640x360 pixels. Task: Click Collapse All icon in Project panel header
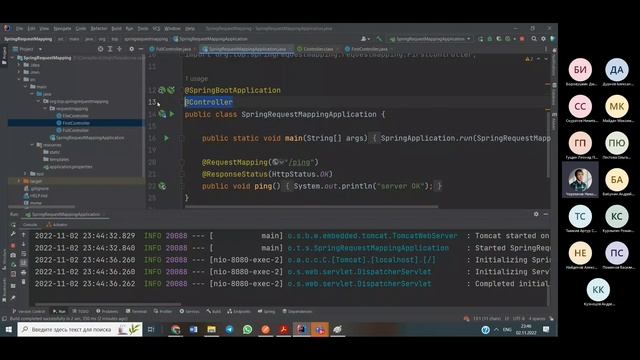point(119,49)
